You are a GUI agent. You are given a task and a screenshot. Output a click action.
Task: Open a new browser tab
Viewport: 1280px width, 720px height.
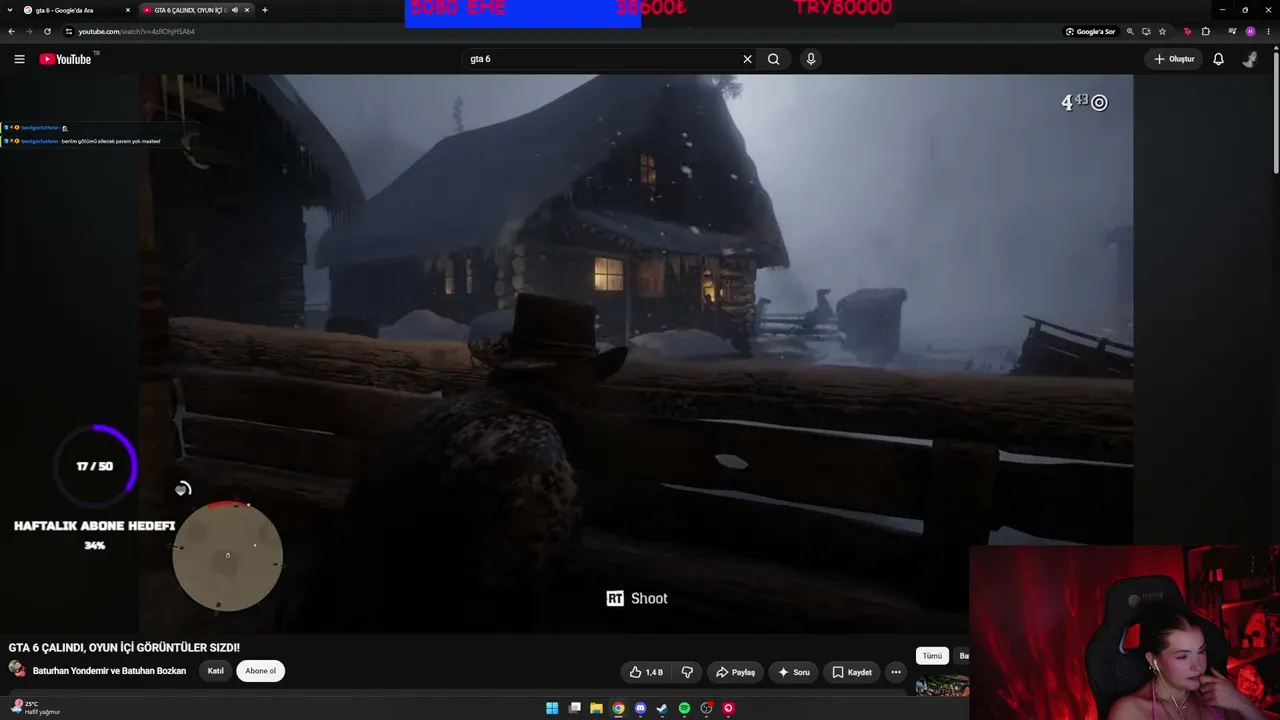(265, 10)
